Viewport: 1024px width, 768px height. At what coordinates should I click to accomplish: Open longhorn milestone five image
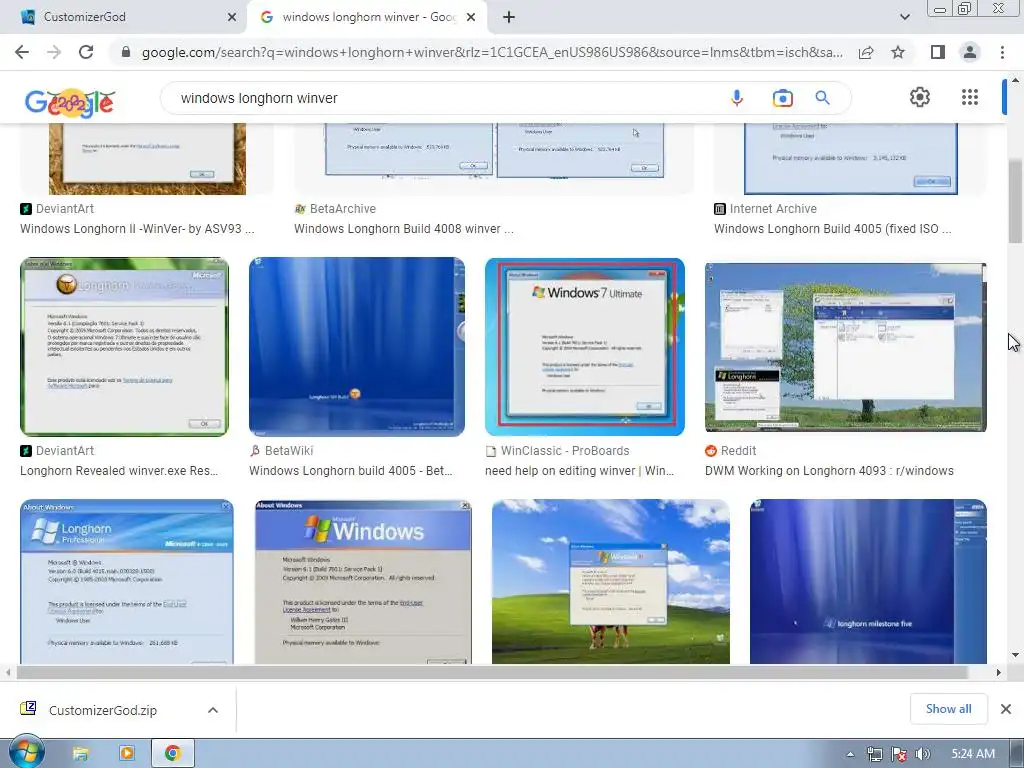click(x=868, y=582)
